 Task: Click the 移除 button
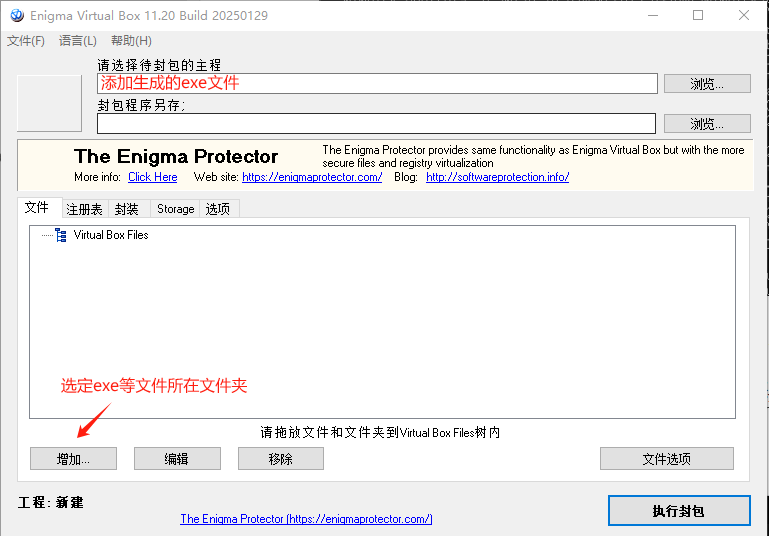[x=281, y=459]
